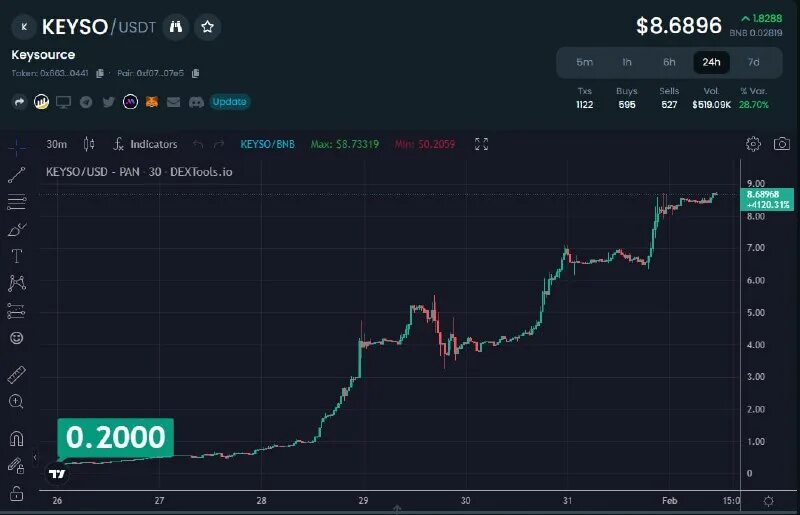Click the redo arrow in chart toolbar
This screenshot has width=800, height=515.
219,144
